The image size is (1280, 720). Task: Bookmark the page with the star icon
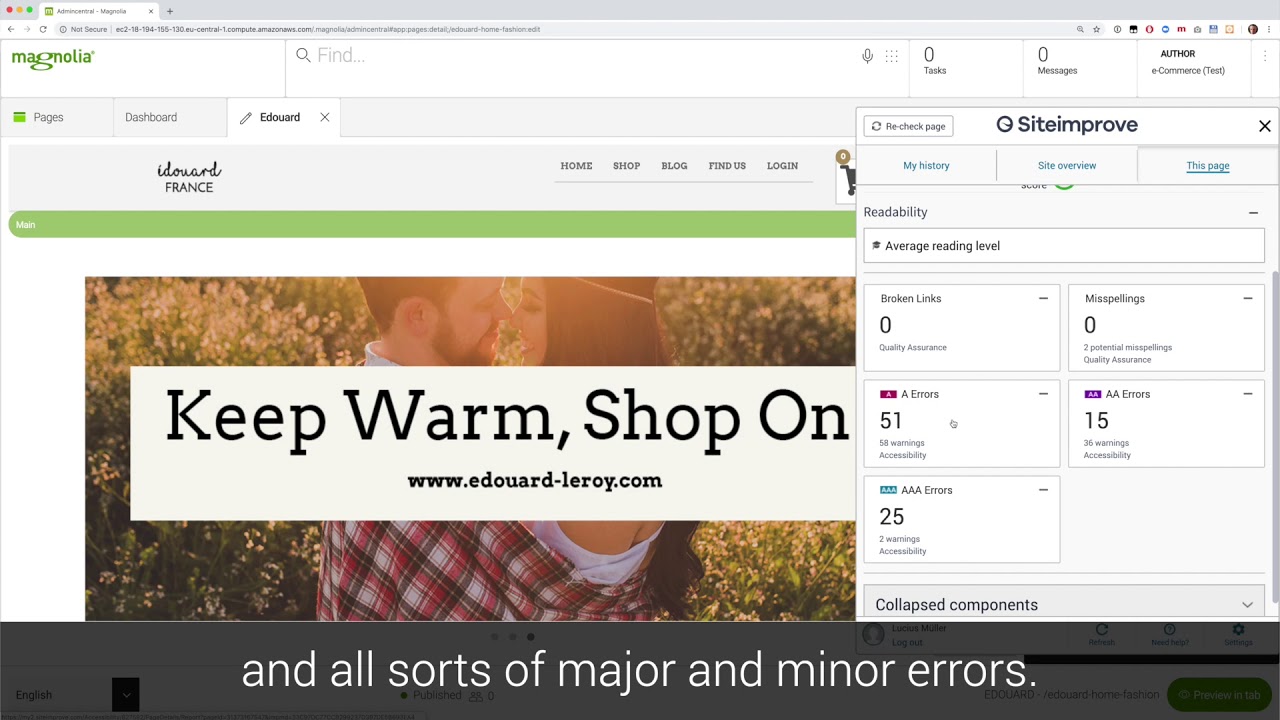[1096, 29]
